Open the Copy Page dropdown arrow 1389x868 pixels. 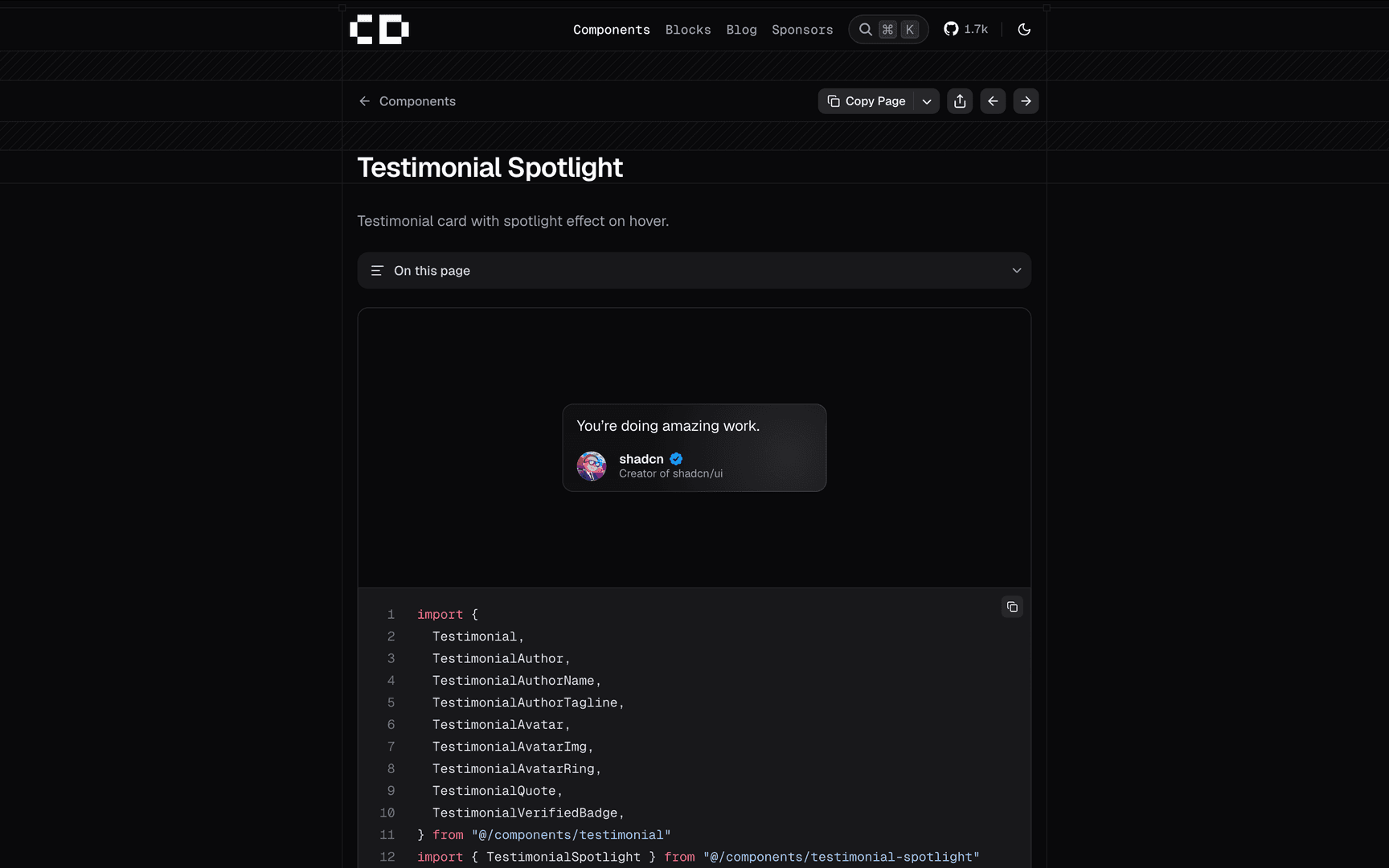927,101
